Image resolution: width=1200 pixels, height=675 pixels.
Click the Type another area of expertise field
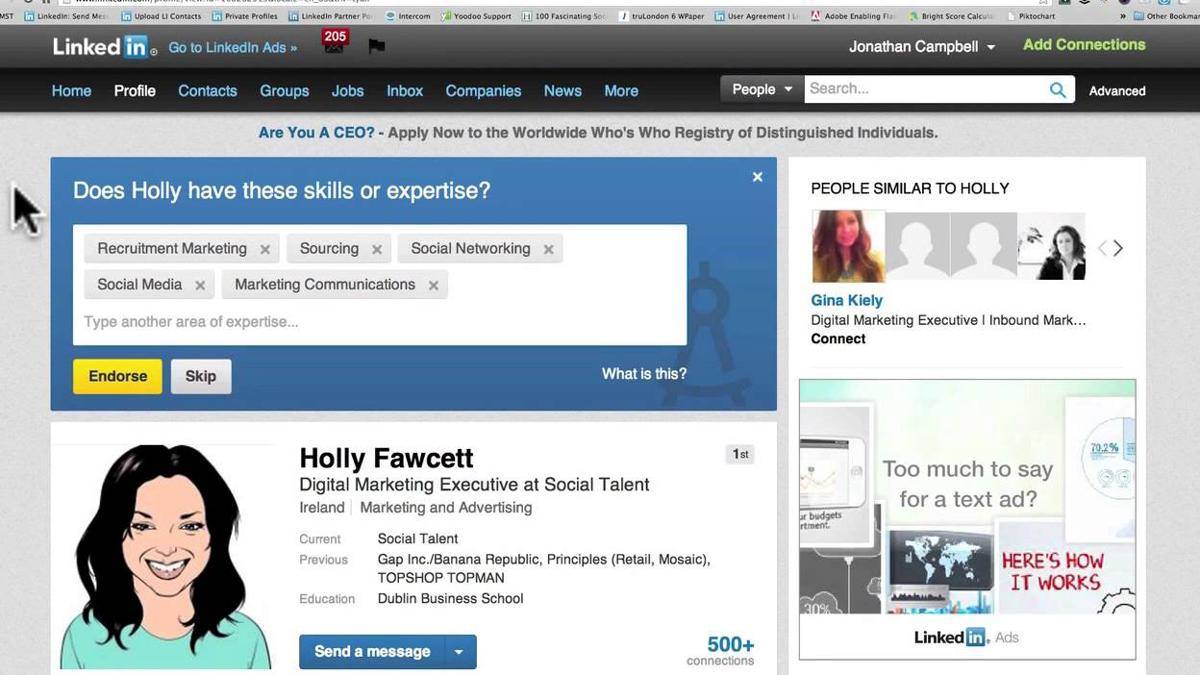380,322
